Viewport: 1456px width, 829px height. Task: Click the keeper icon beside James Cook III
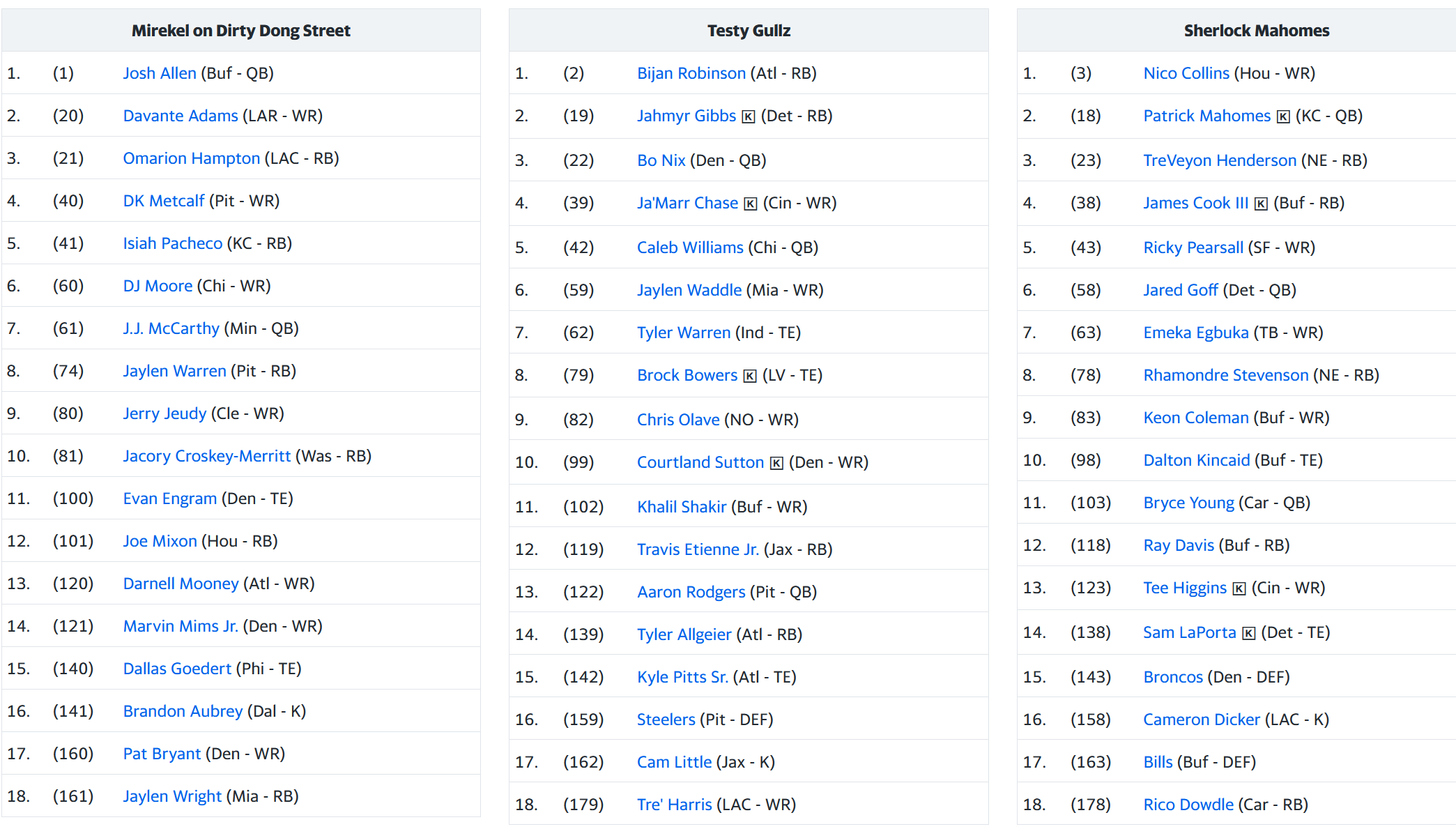[1261, 204]
